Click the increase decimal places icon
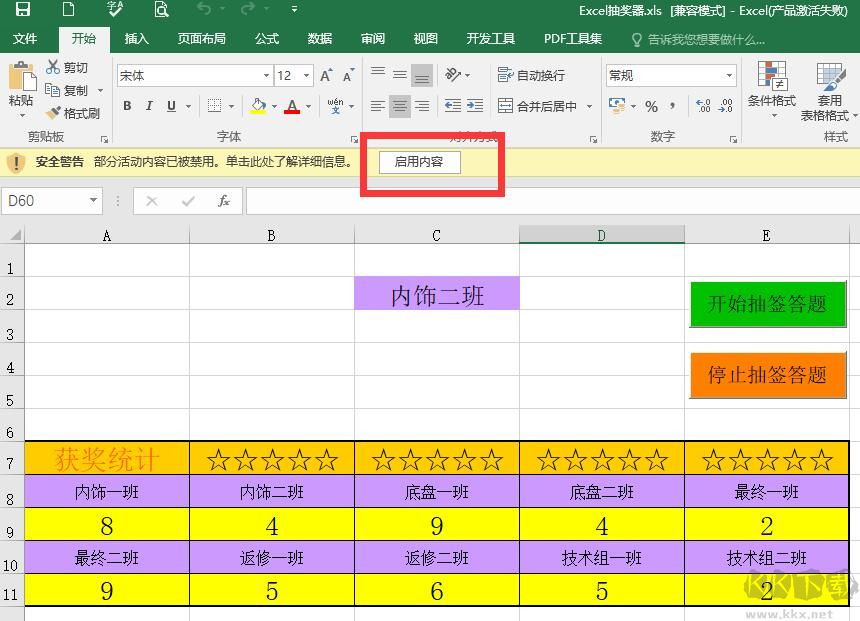The width and height of the screenshot is (860, 621). 703,106
